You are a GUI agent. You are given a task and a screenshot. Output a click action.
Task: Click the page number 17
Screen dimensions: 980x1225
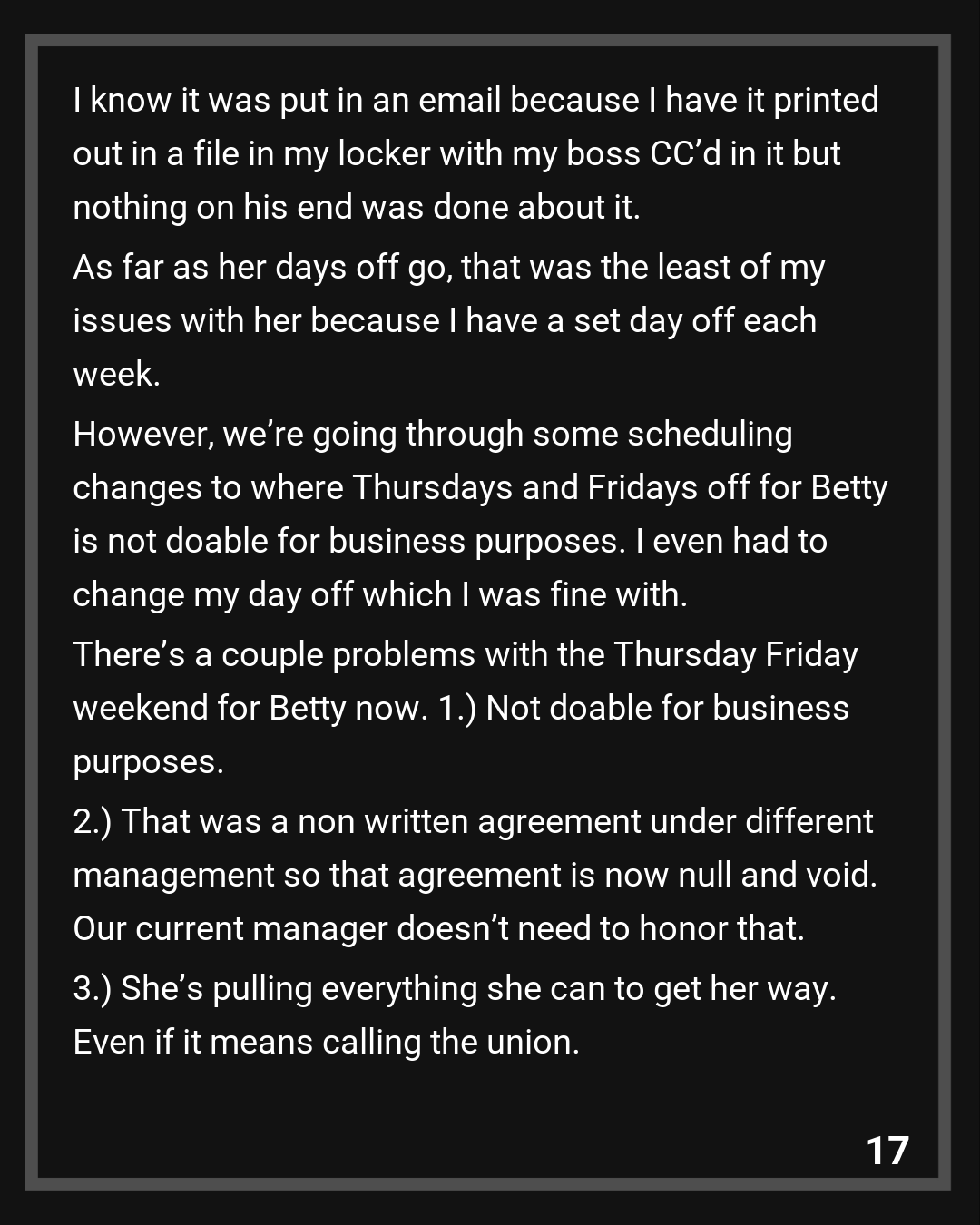pos(887,1150)
